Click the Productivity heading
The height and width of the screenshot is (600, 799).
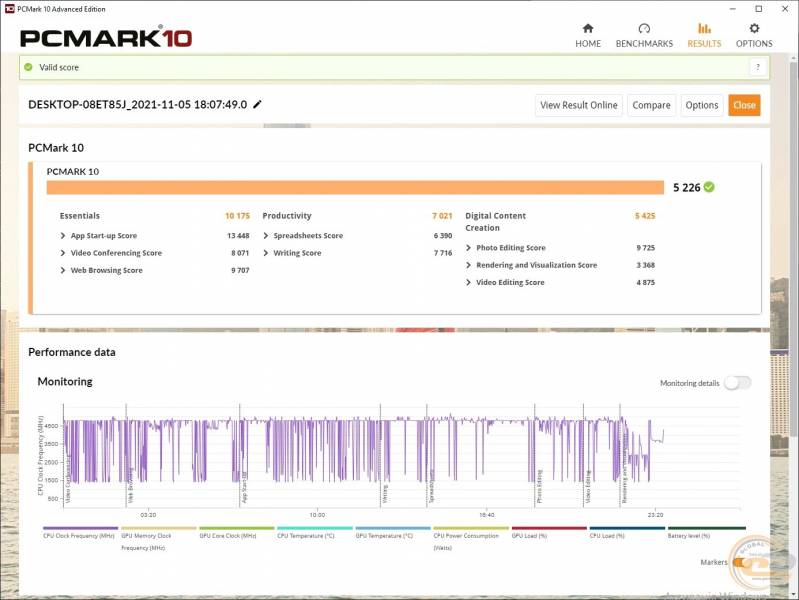coord(287,216)
